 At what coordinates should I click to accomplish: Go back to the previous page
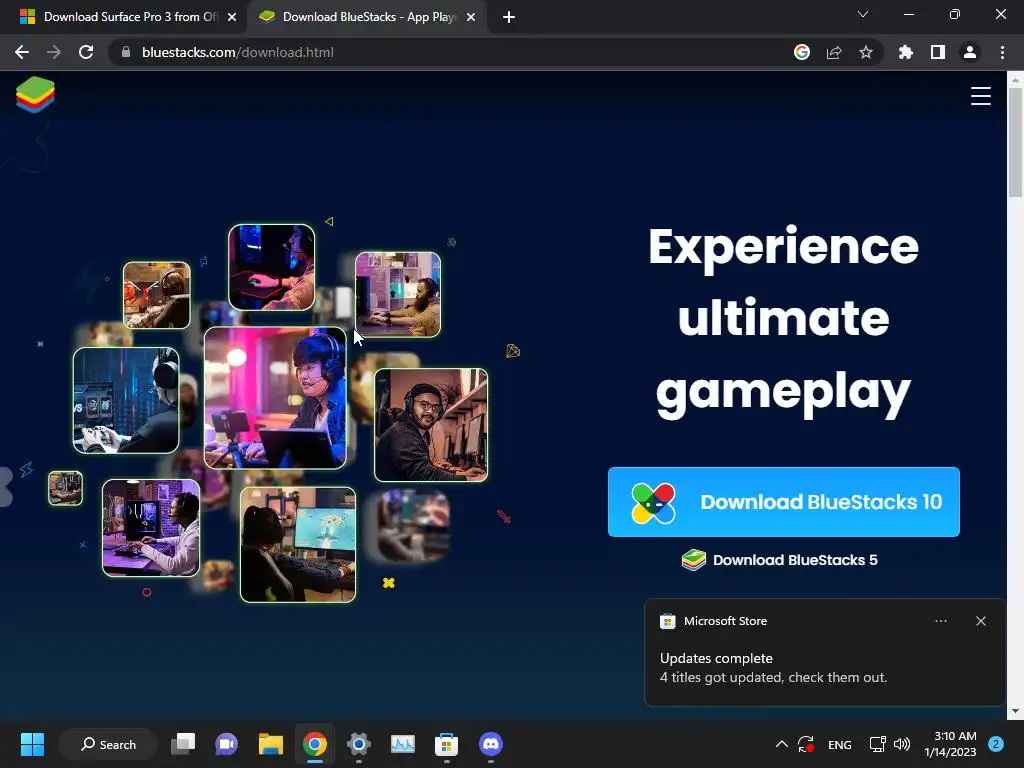point(22,52)
